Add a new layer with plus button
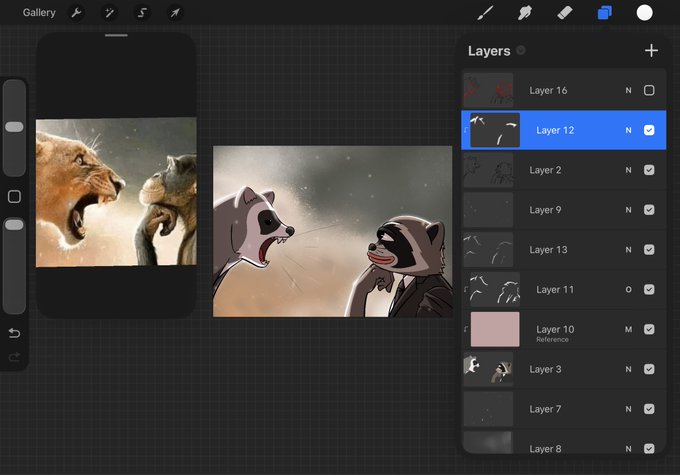Screen dimensions: 680x475 [x=651, y=50]
